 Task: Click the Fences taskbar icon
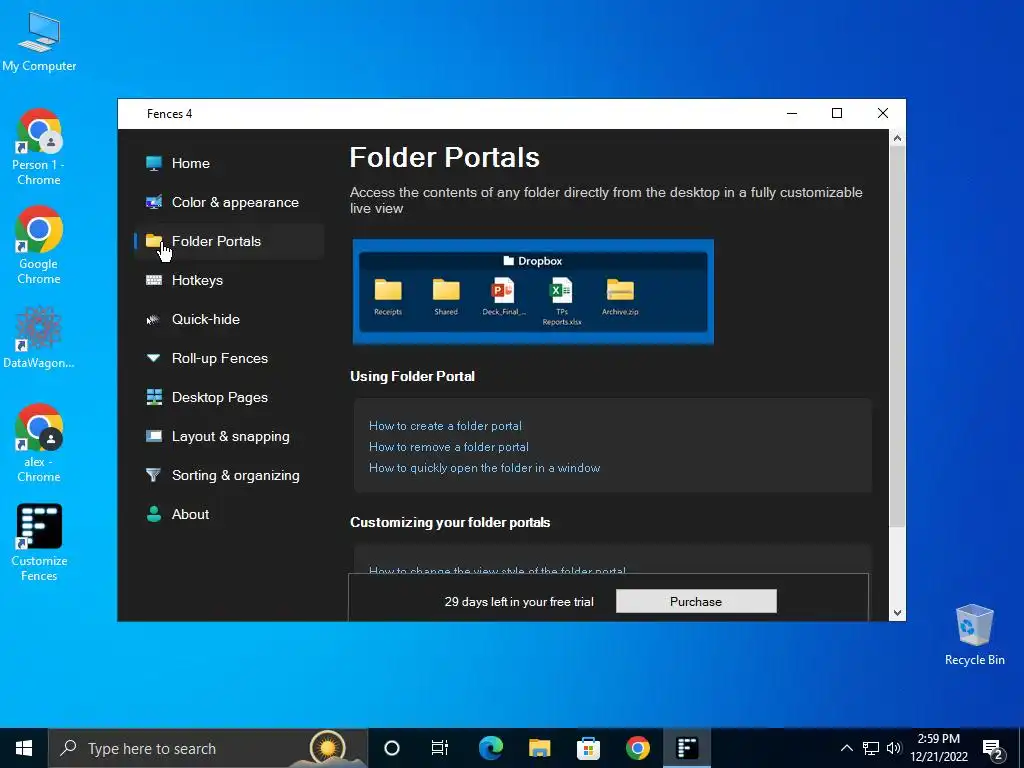687,748
